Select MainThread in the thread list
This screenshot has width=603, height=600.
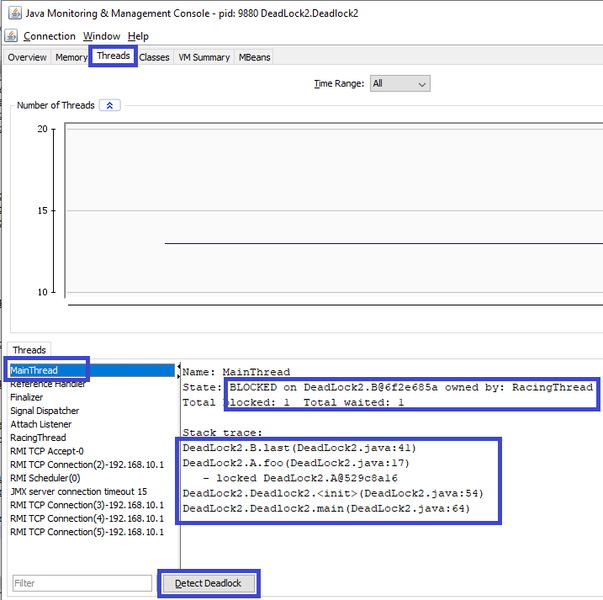[x=92, y=370]
